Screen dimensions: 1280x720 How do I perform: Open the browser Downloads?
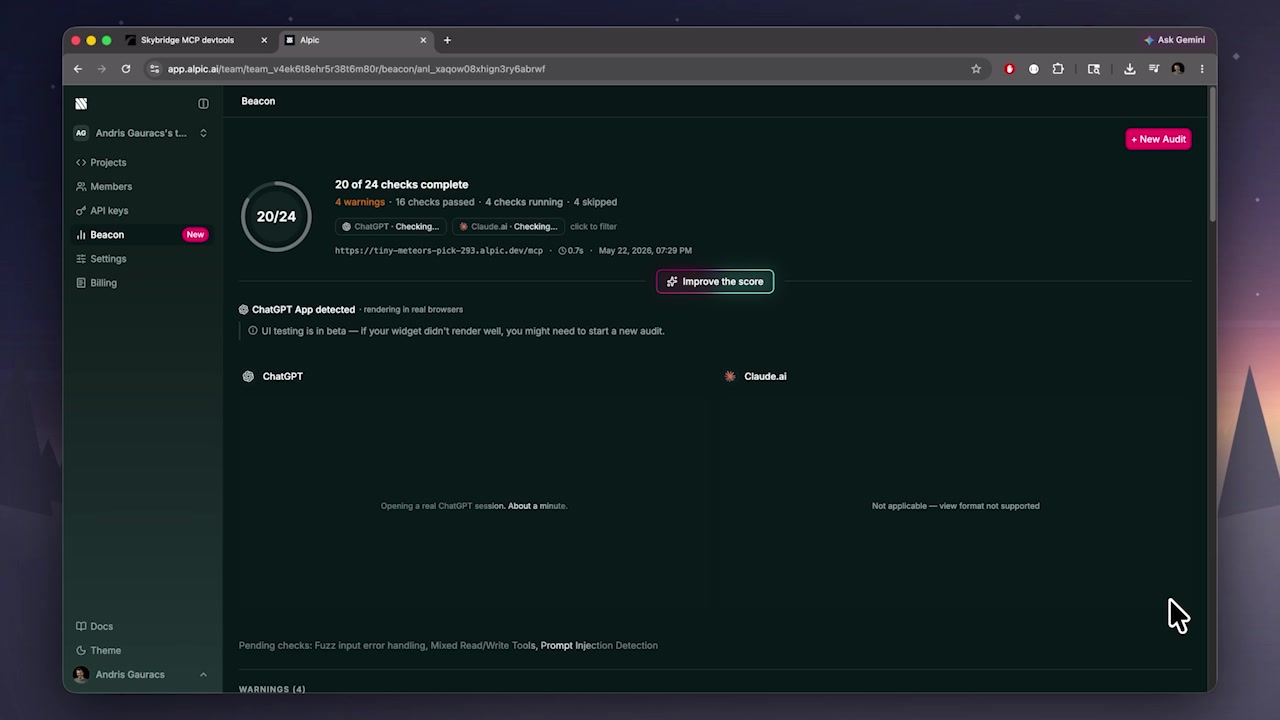[x=1130, y=69]
